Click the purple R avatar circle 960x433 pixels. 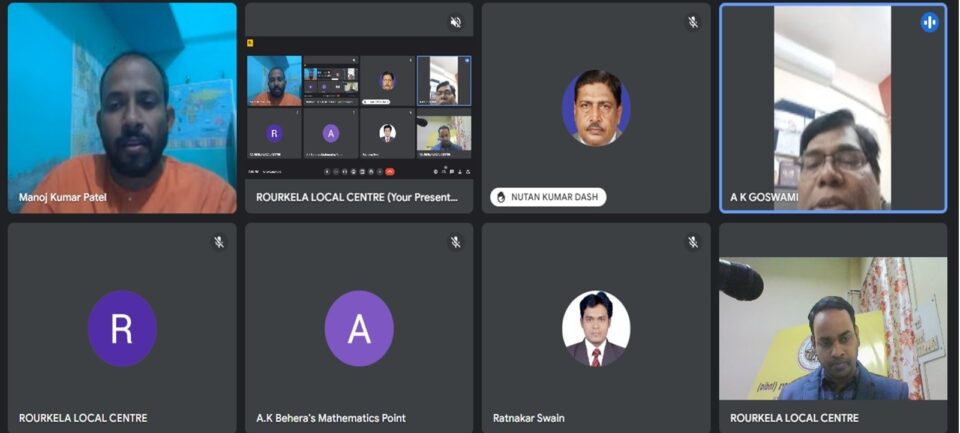point(122,328)
